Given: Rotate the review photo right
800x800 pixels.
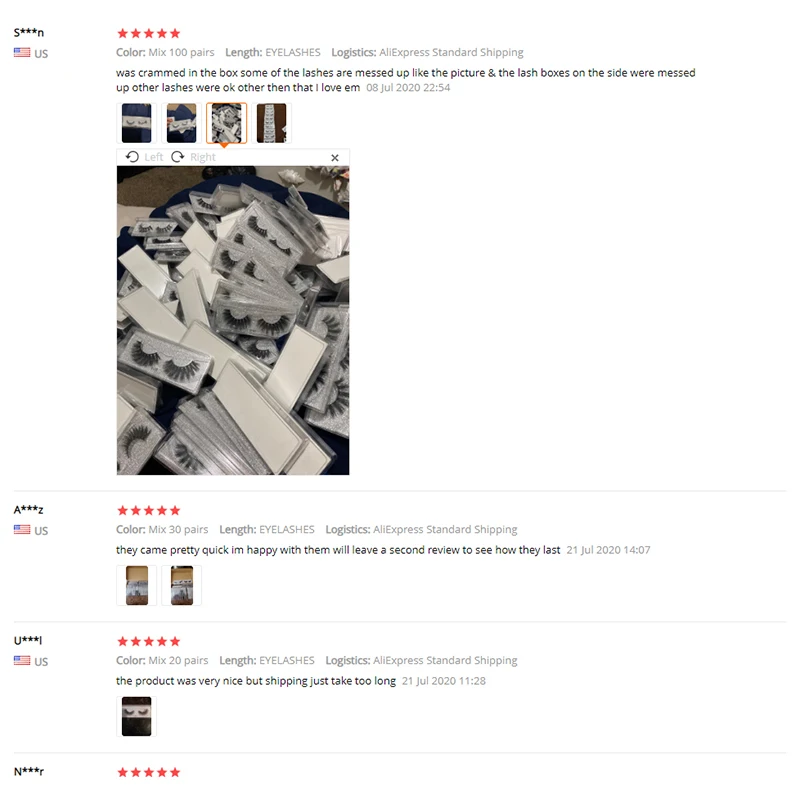Looking at the screenshot, I should coord(193,157).
